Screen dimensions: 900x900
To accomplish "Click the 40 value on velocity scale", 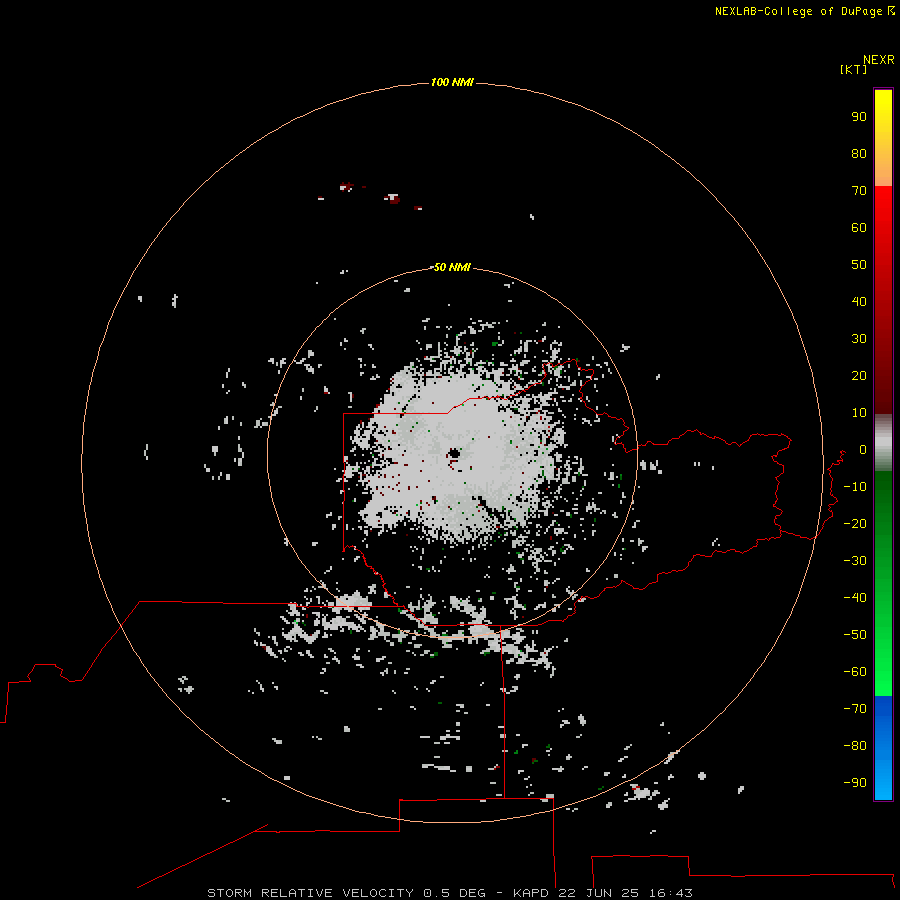I will [x=859, y=302].
